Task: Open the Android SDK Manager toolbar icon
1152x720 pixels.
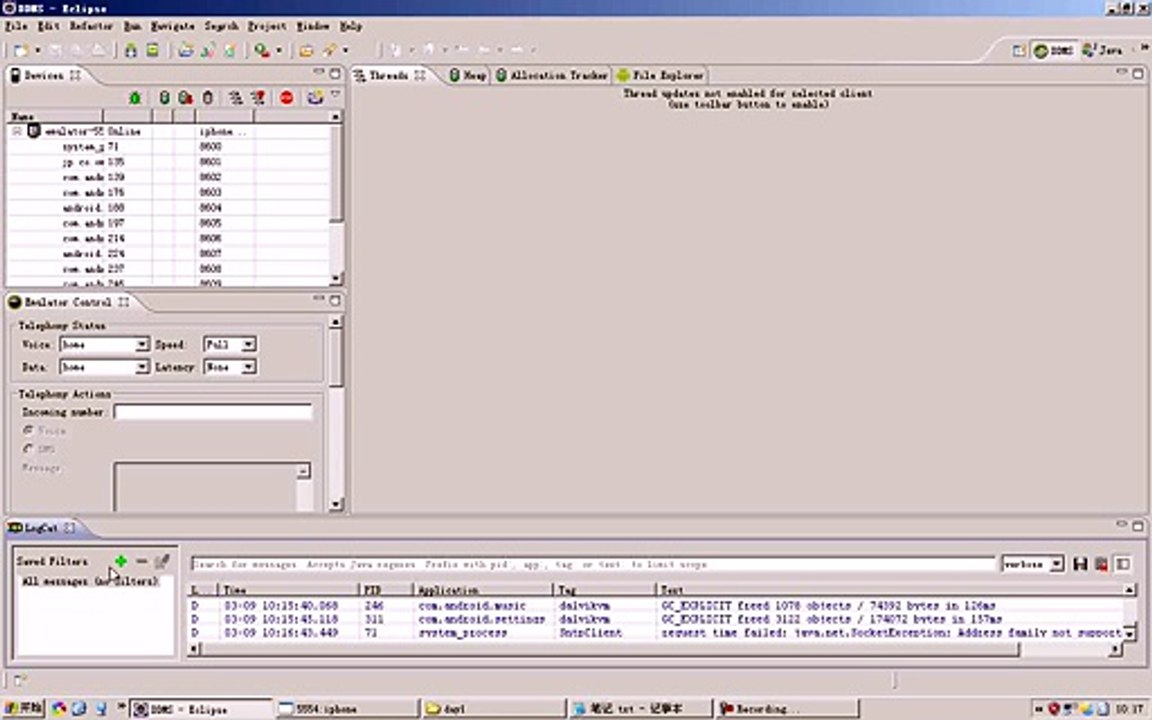Action: 131,50
